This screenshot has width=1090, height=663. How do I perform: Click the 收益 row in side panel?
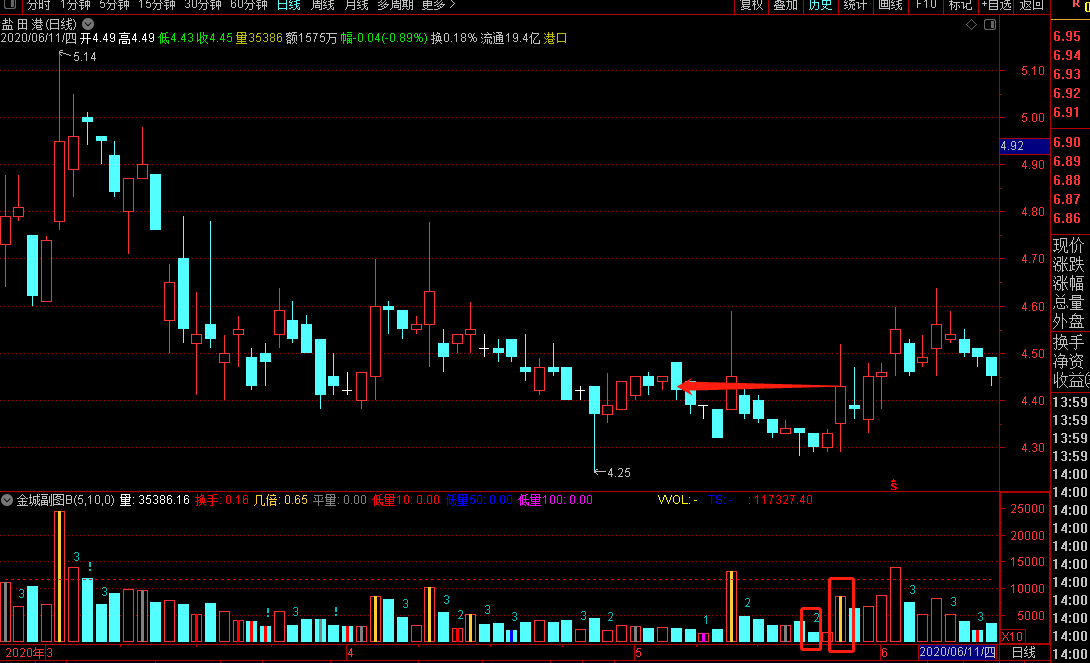point(1070,380)
